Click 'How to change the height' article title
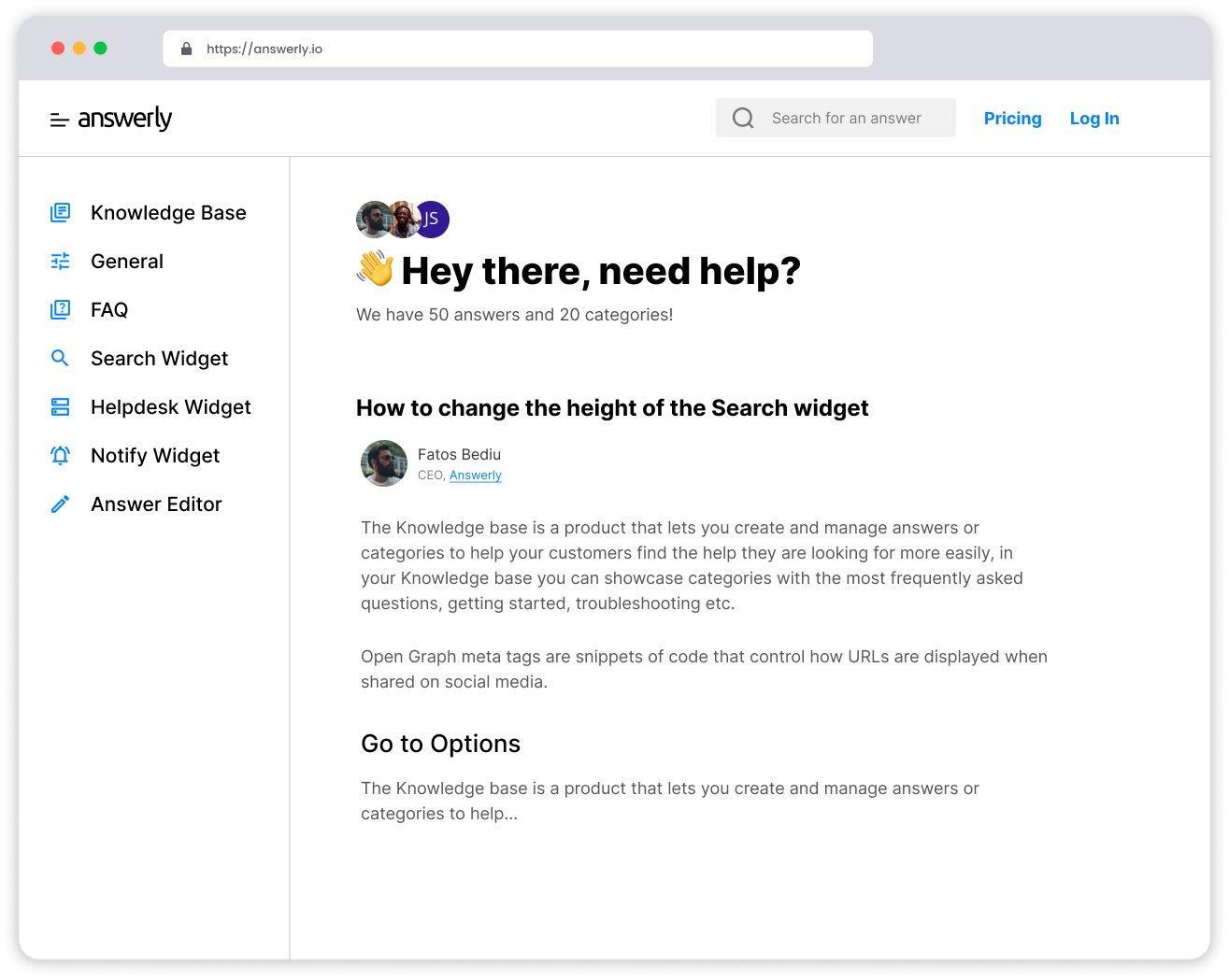The height and width of the screenshot is (980, 1229). [612, 408]
